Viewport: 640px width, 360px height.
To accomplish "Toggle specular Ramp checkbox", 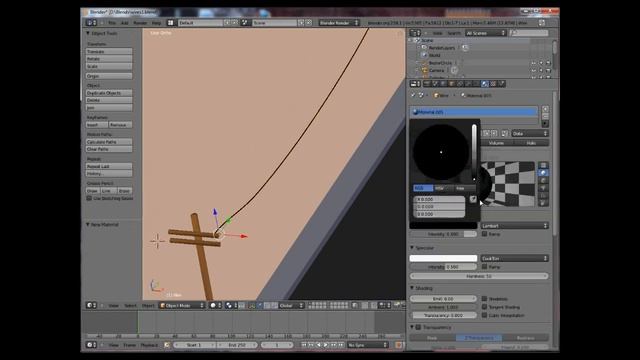I will click(484, 267).
